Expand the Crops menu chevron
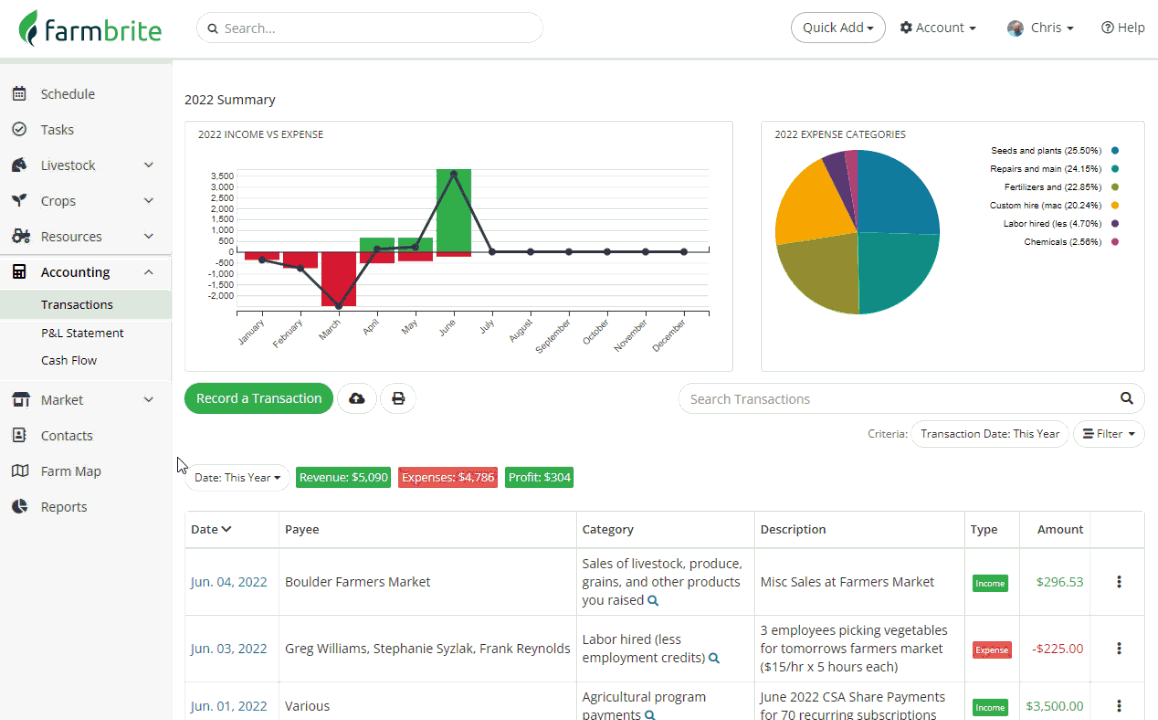Viewport: 1158px width, 720px height. coord(148,200)
